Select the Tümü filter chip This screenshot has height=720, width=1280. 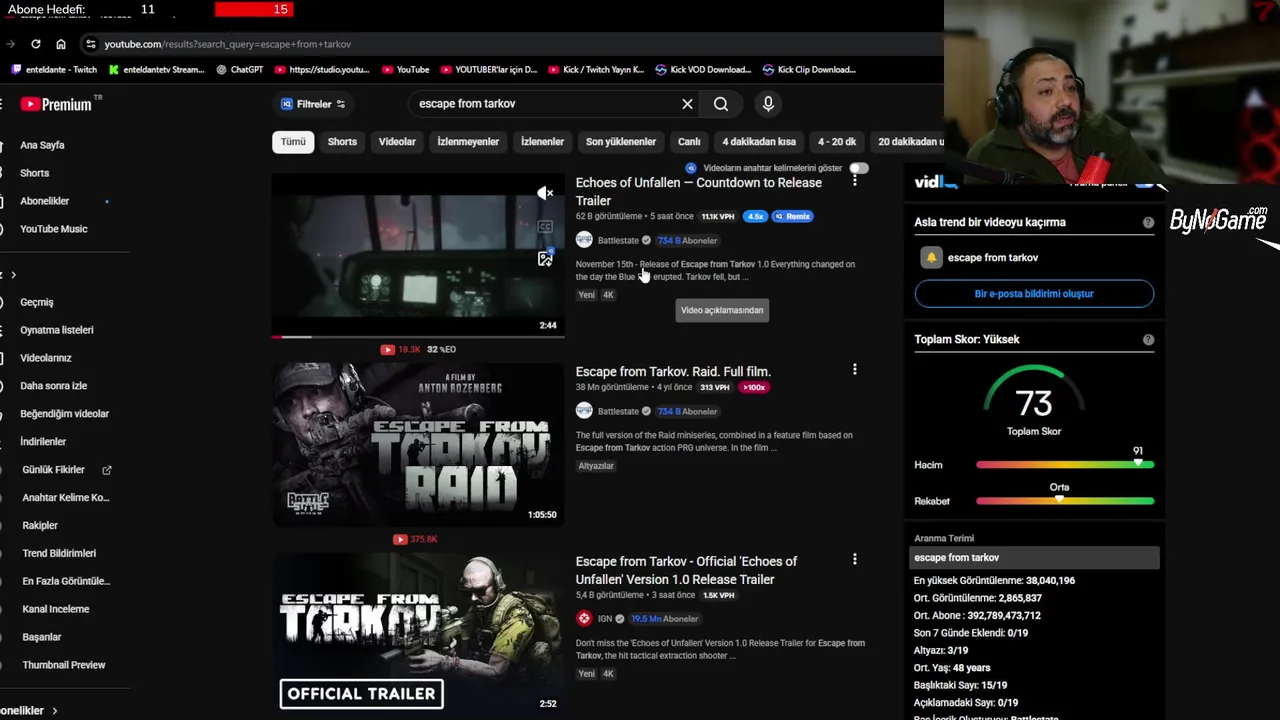coord(293,142)
